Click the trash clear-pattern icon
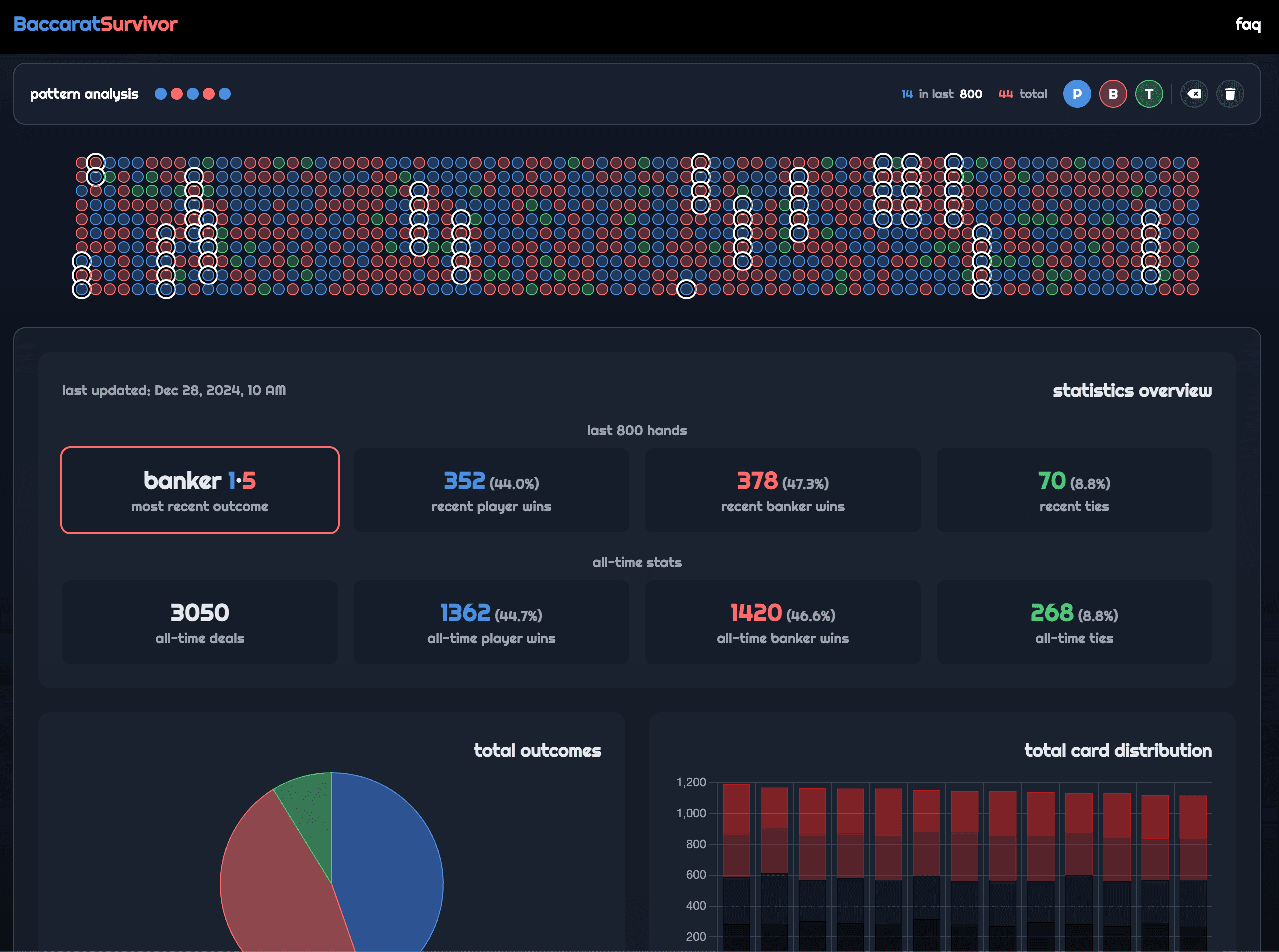The image size is (1279, 952). point(1230,94)
